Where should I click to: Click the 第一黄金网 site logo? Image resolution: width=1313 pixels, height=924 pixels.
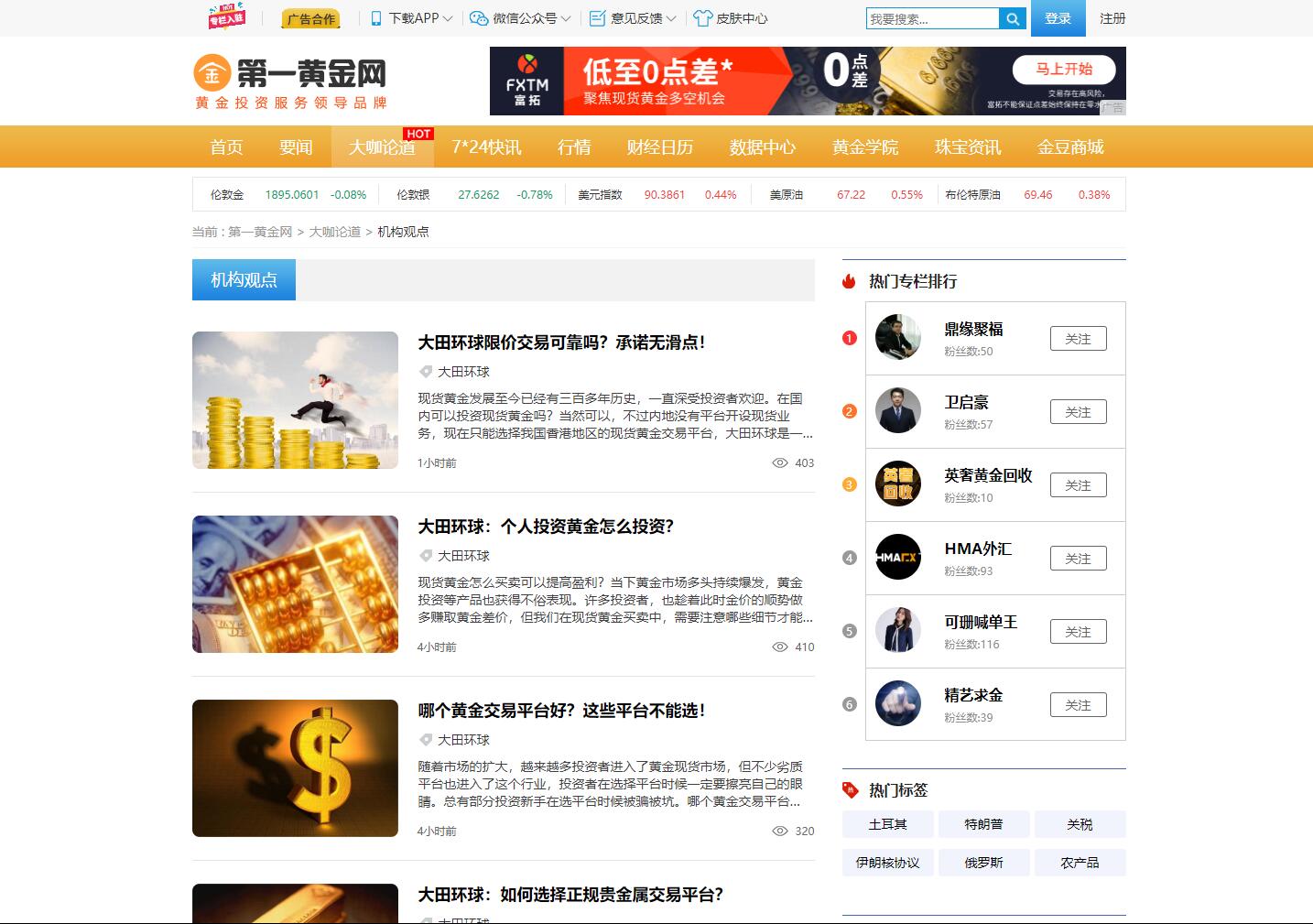[x=290, y=82]
